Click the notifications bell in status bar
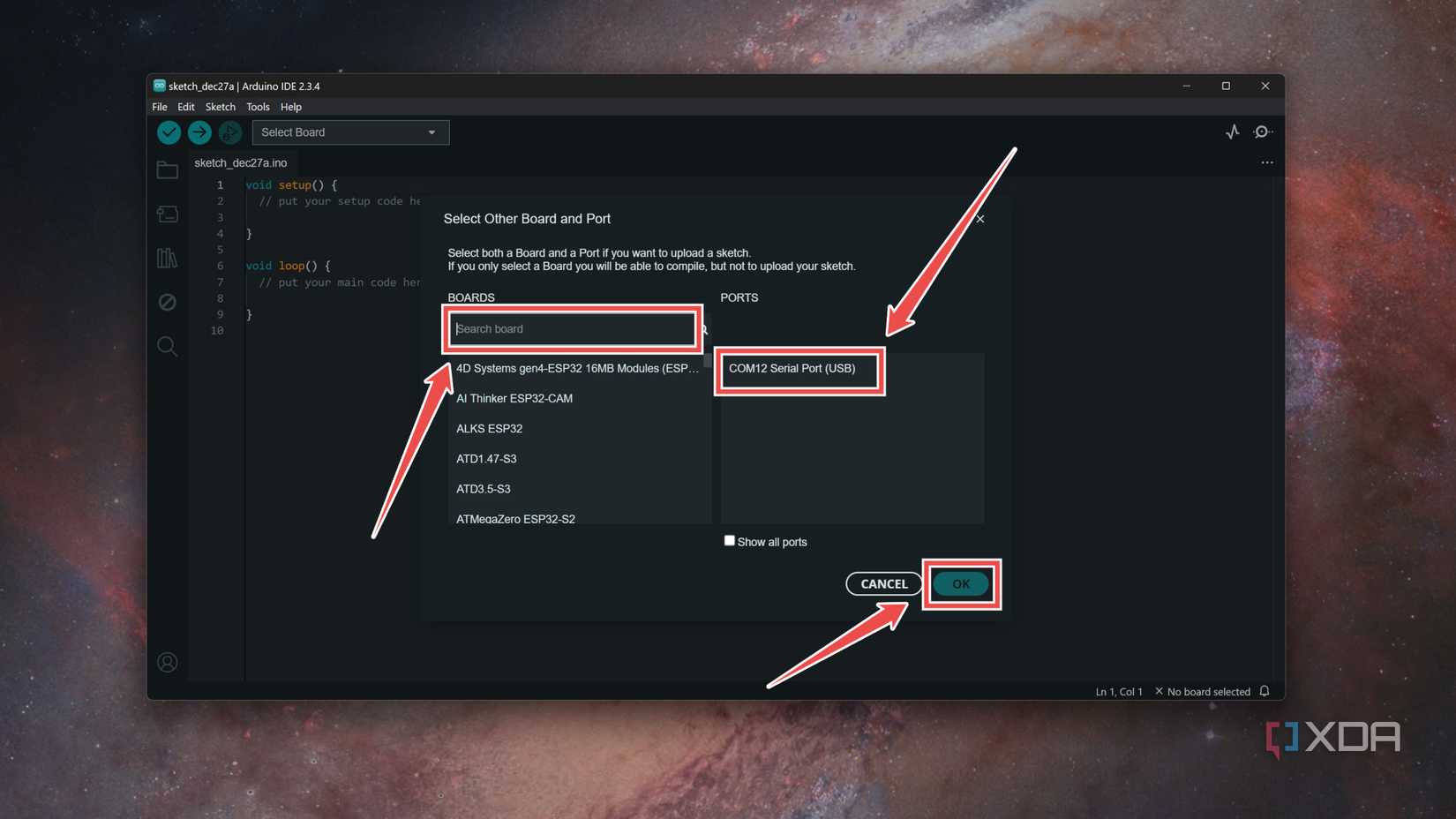Viewport: 1456px width, 819px height. click(x=1265, y=691)
